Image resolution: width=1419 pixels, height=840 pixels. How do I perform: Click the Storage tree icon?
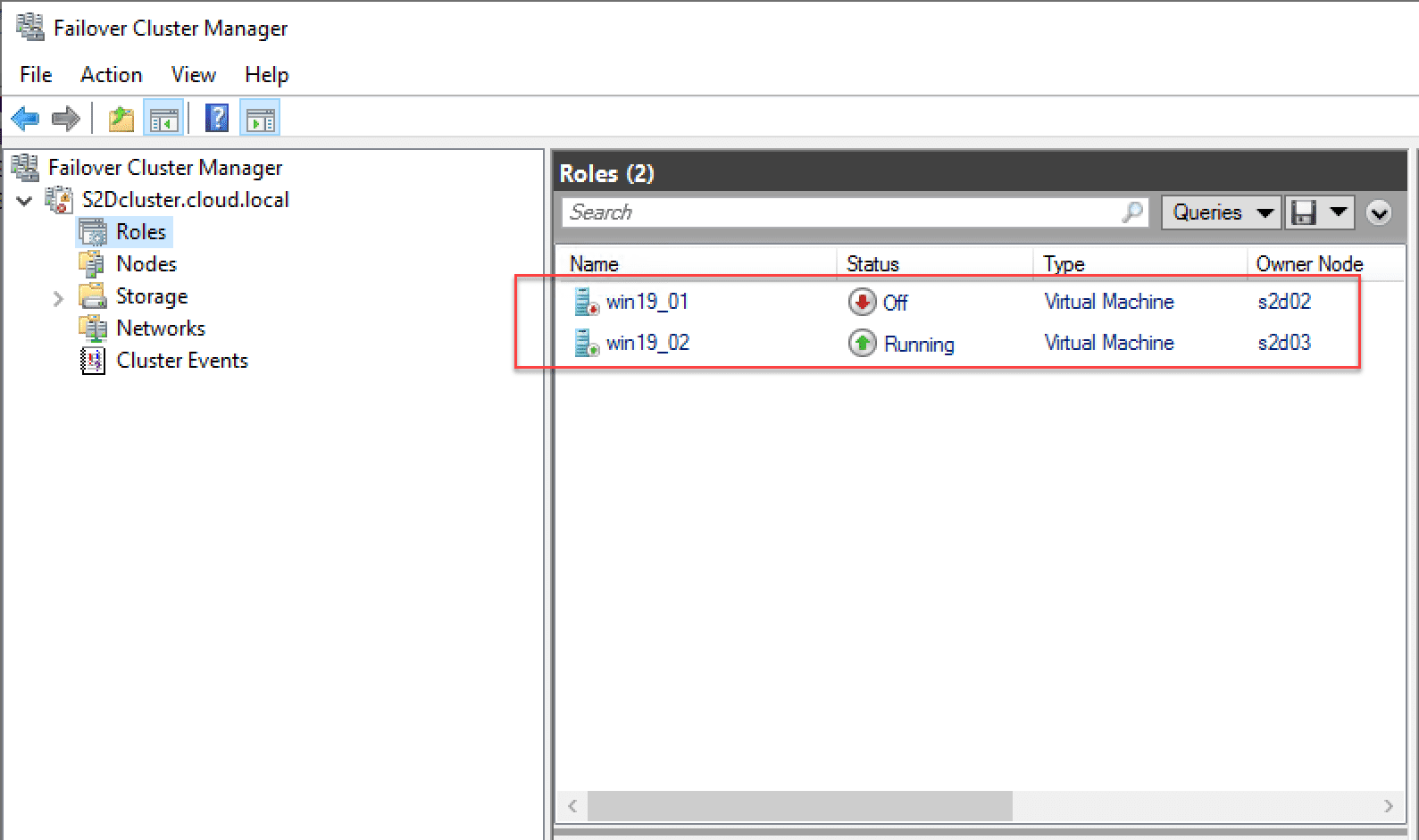pos(93,296)
